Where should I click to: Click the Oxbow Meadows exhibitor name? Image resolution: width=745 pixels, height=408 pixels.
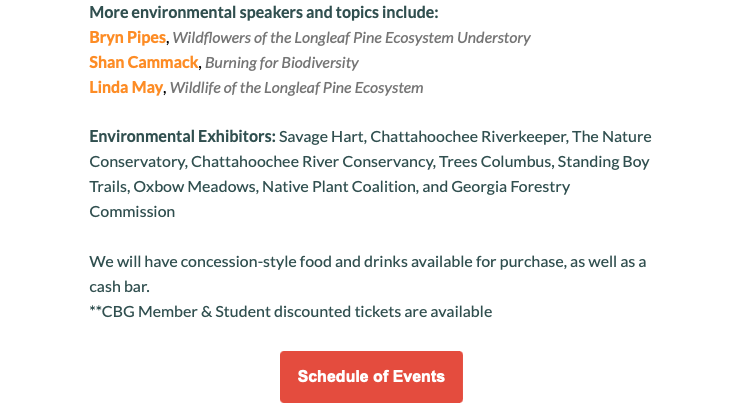(195, 187)
